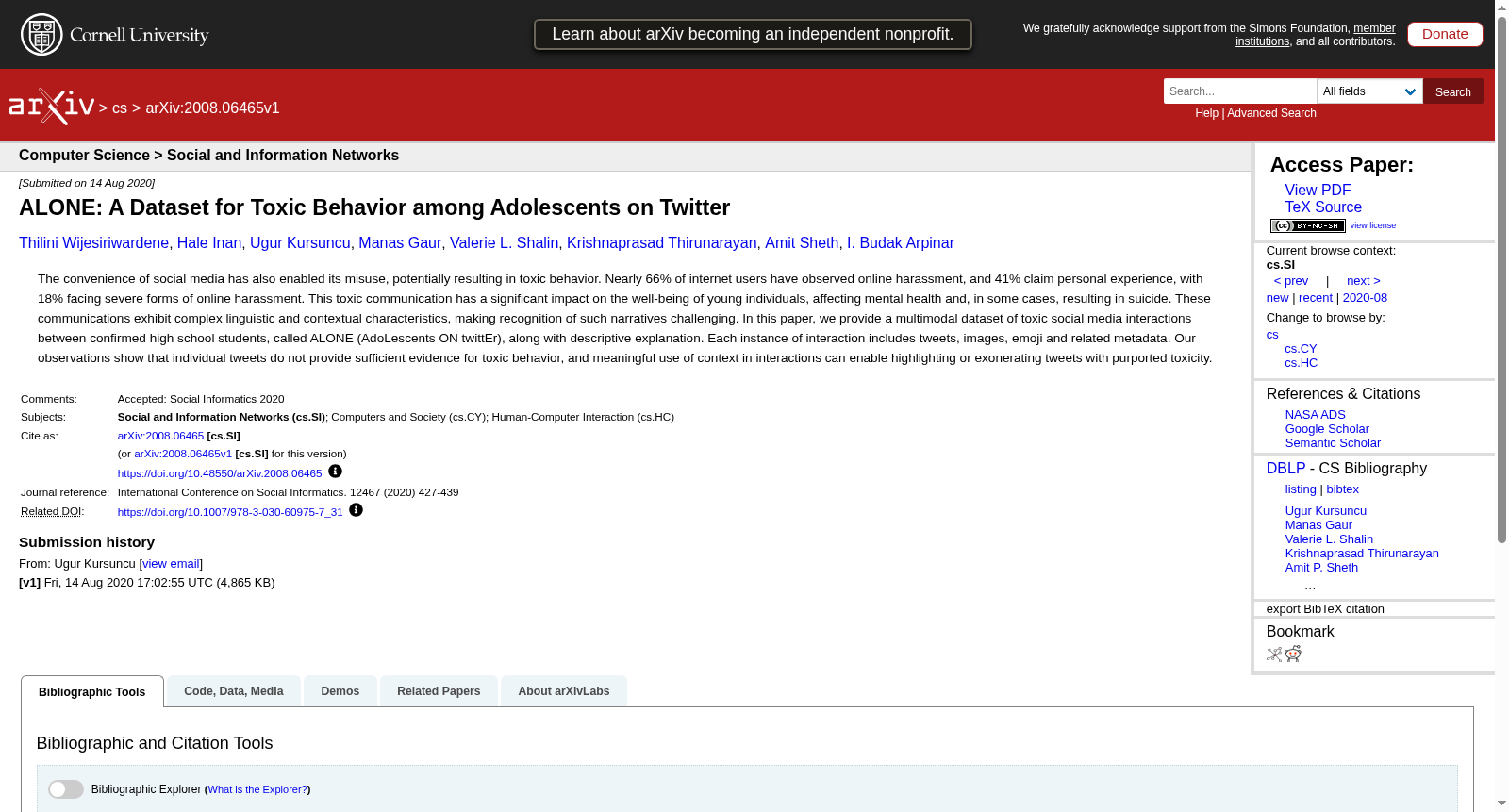Image resolution: width=1509 pixels, height=812 pixels.
Task: Open Ugur Kursuncu's DBLP entry in the sidebar
Action: click(x=1326, y=511)
